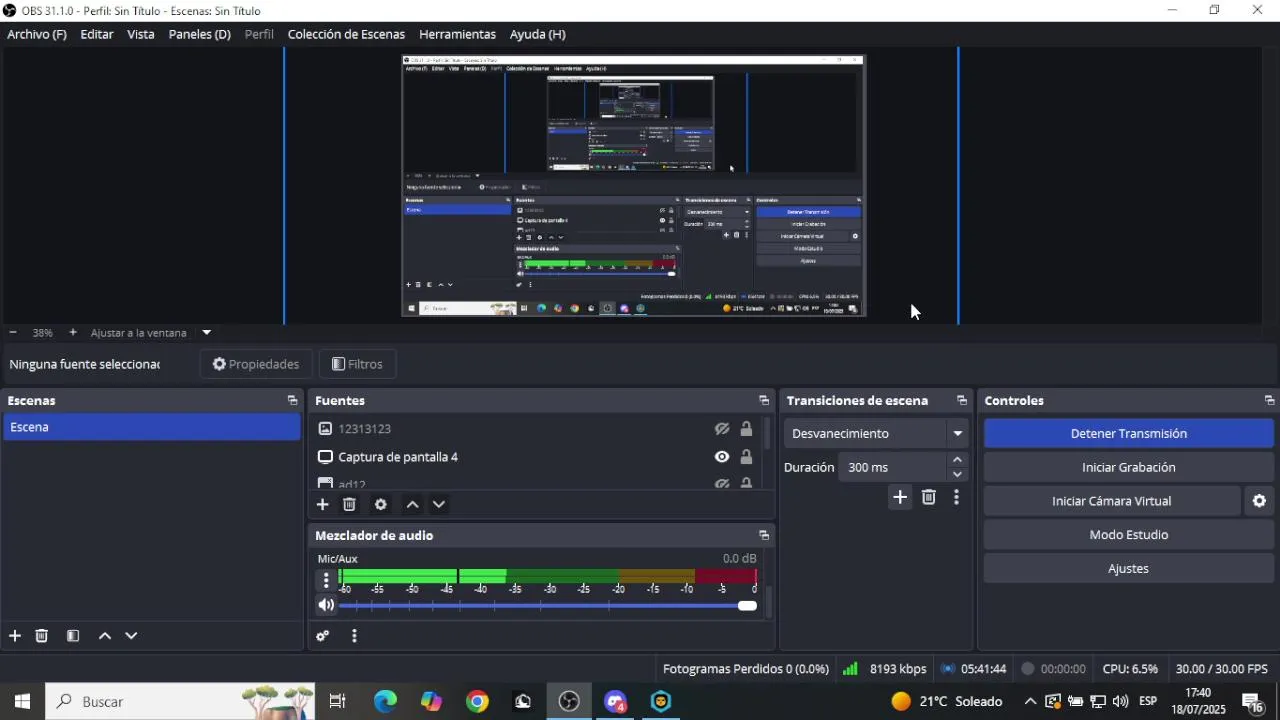Open audio mixer three-dot menu
1280x720 pixels.
pyautogui.click(x=354, y=636)
